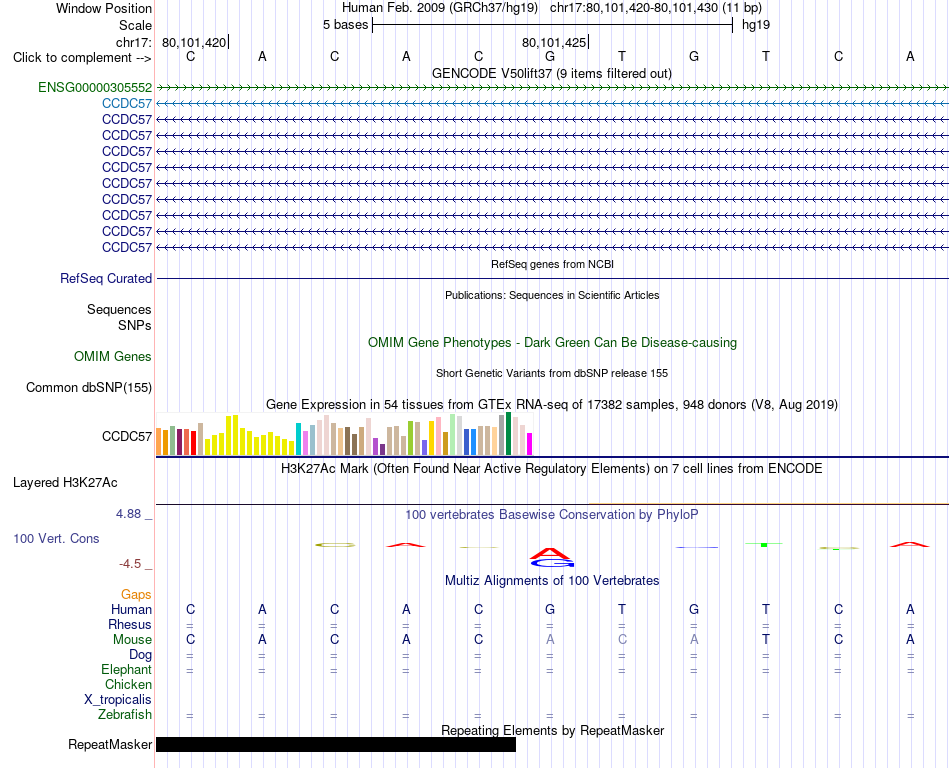Click the Sequences track label
This screenshot has width=950, height=768.
coord(119,310)
